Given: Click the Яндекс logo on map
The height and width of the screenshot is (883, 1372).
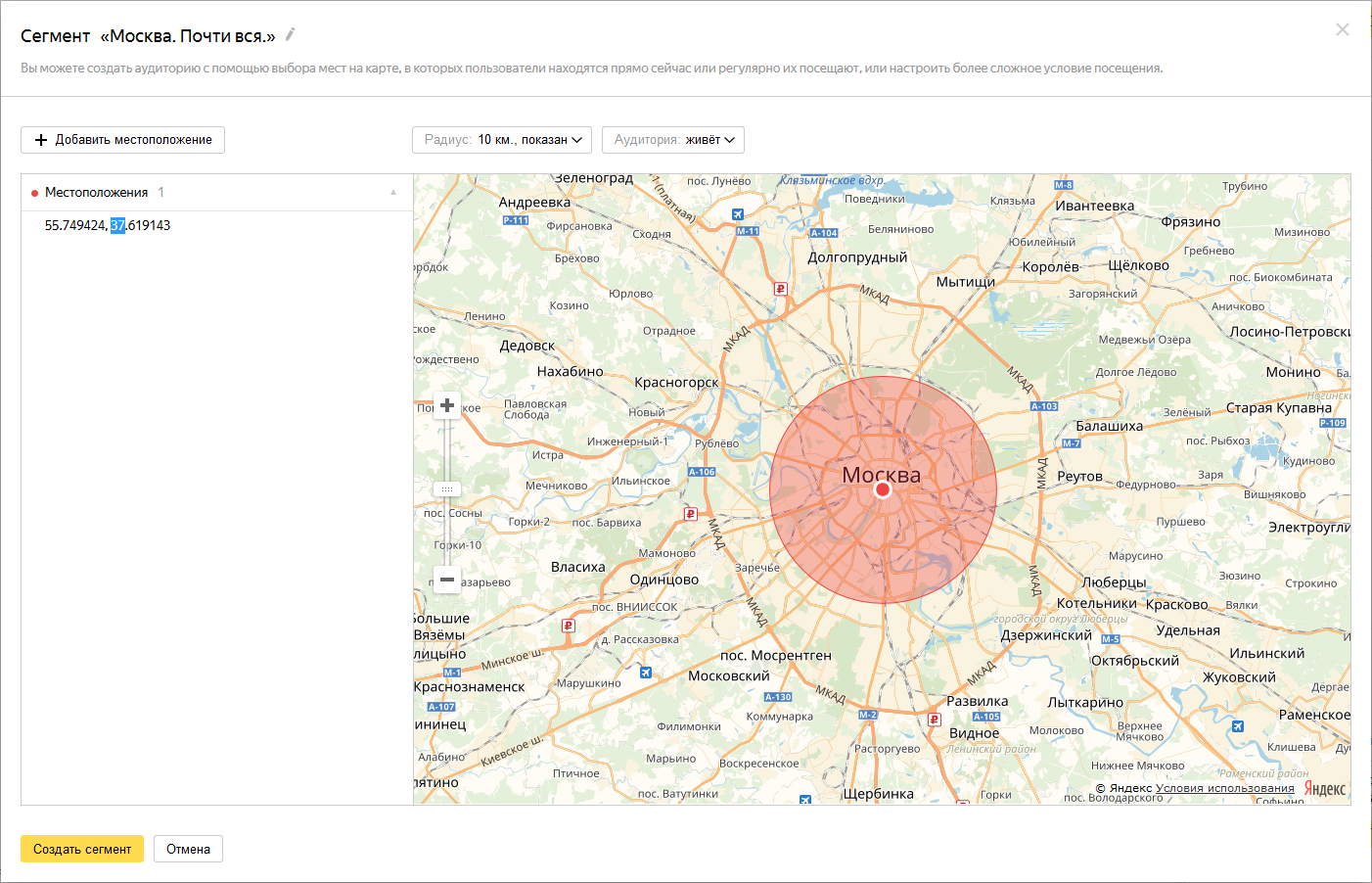Looking at the screenshot, I should coord(1325,789).
